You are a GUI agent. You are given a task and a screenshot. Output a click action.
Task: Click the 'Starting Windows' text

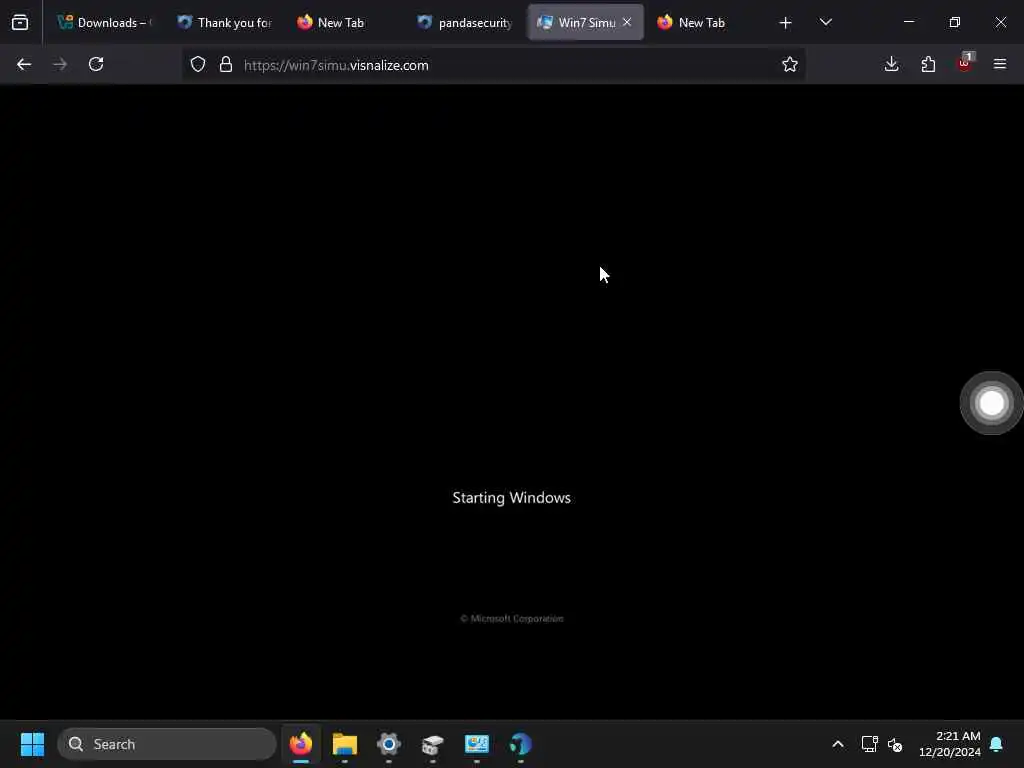click(x=511, y=498)
